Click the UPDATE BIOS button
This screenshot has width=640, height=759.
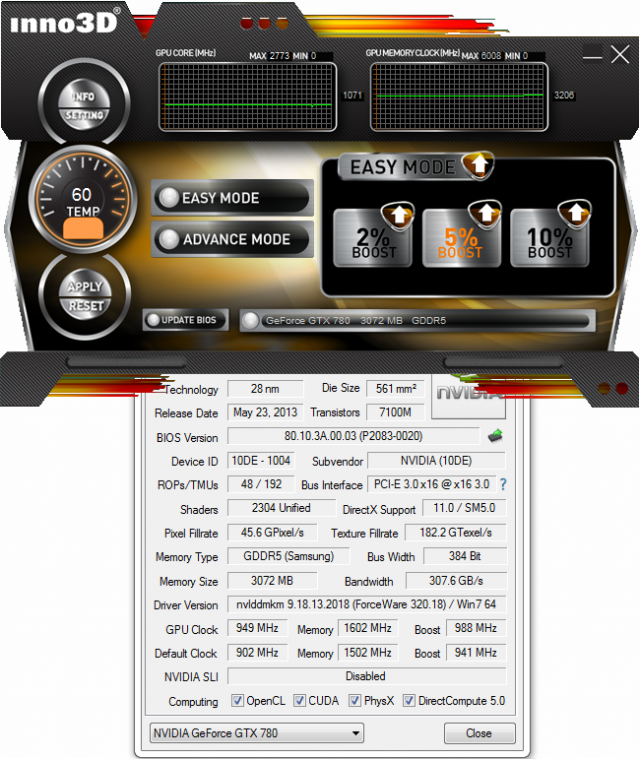point(185,320)
